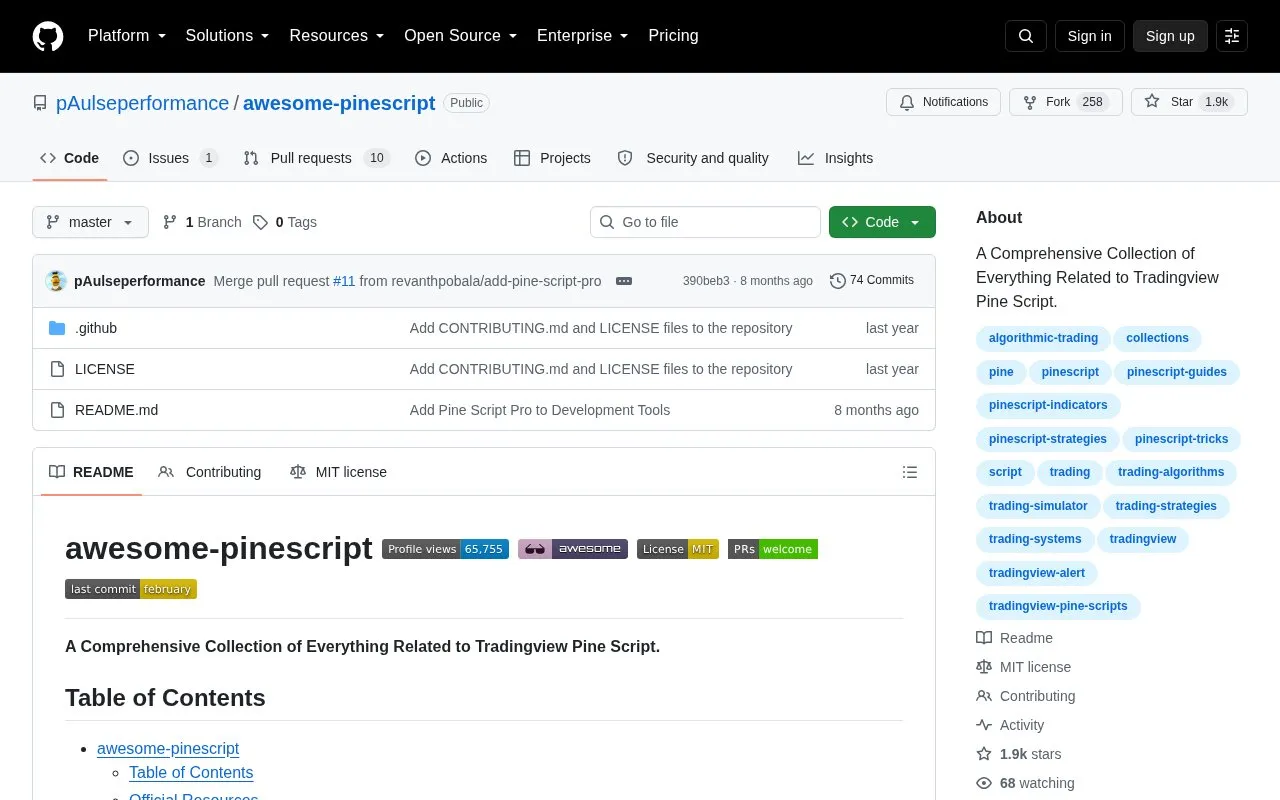Image resolution: width=1280 pixels, height=800 pixels.
Task: Expand the Open Source menu
Action: tap(461, 36)
